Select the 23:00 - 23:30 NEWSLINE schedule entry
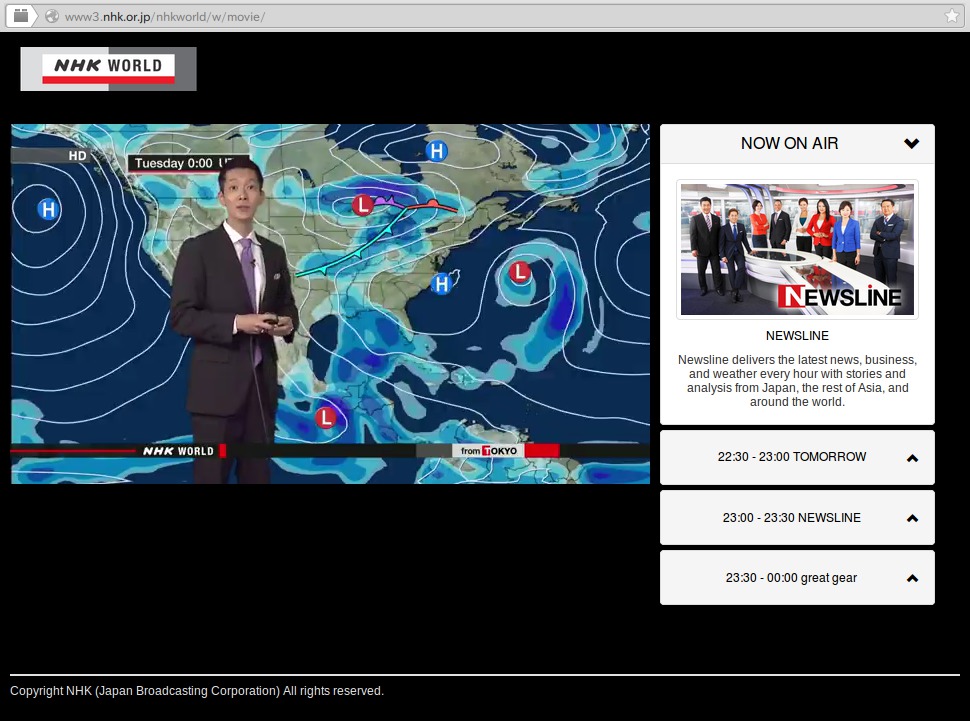This screenshot has width=970, height=721. click(797, 517)
